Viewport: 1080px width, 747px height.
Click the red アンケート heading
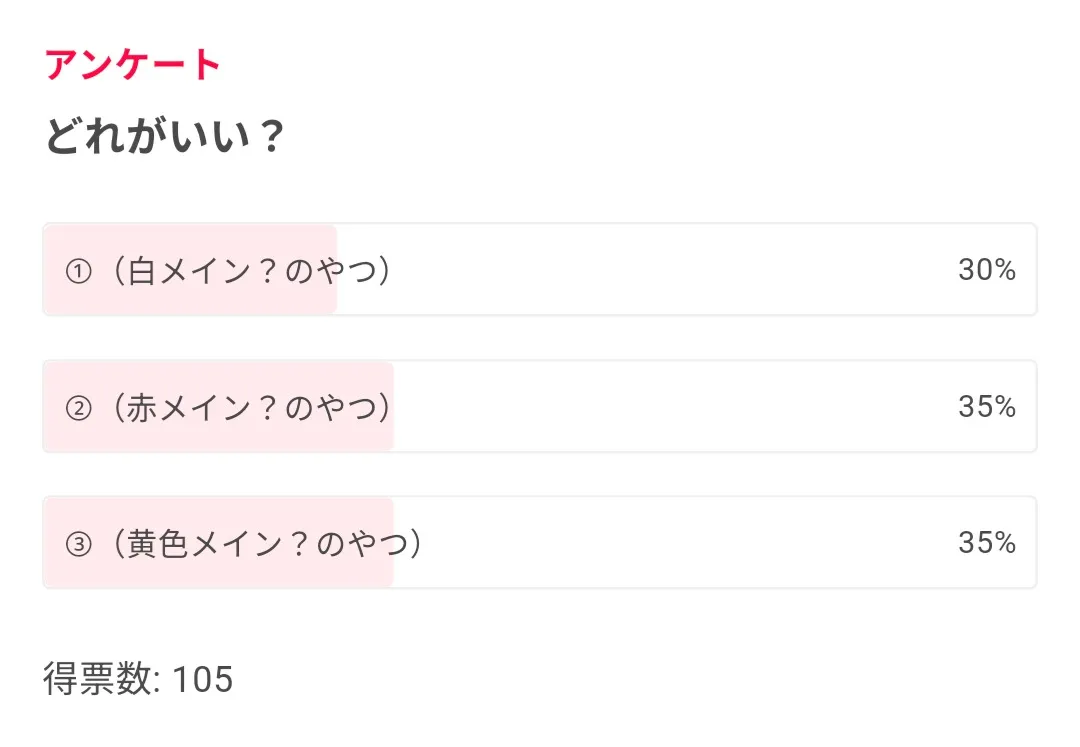pos(133,65)
